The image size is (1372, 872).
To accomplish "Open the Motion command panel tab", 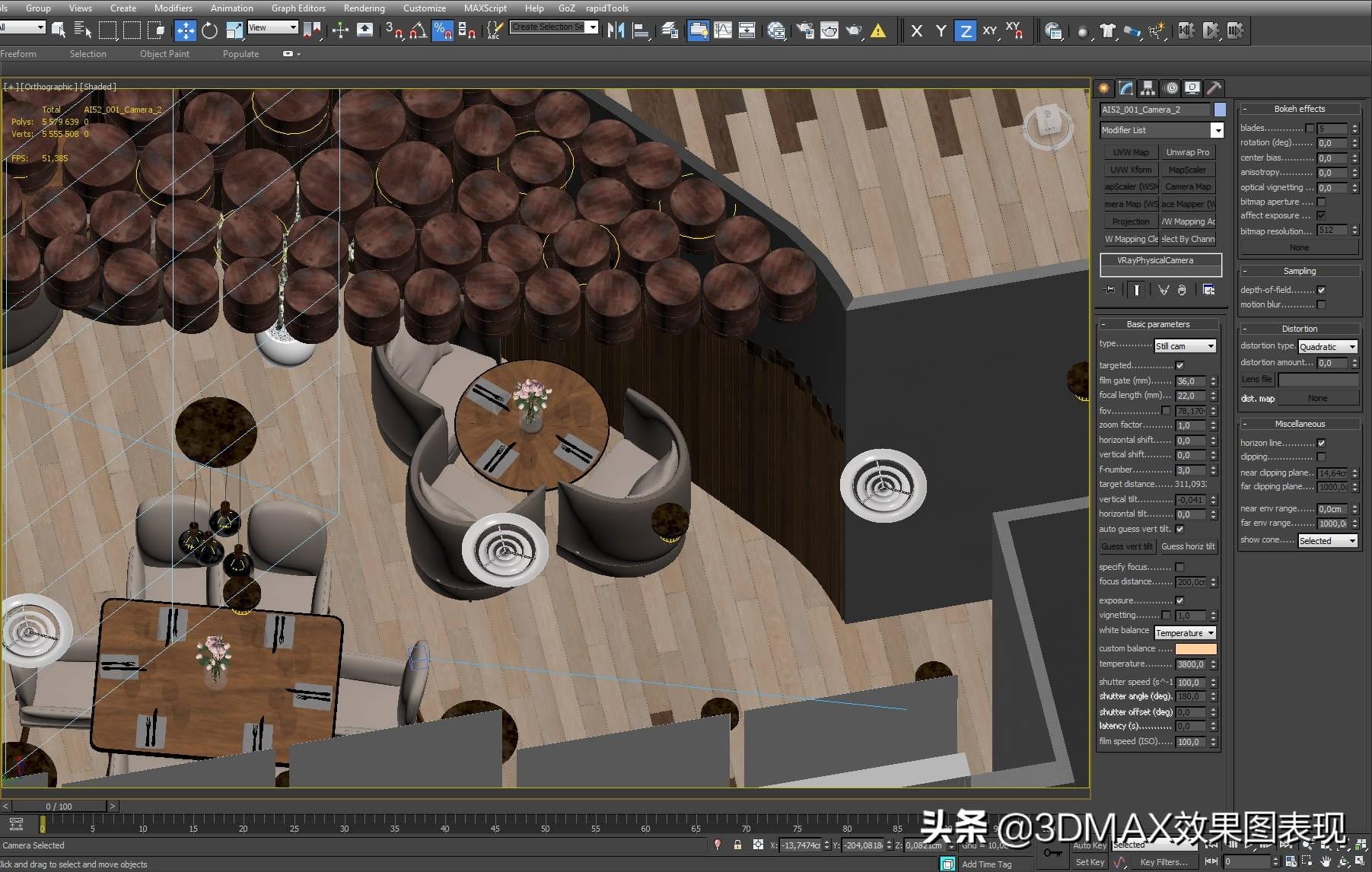I will 1171,88.
